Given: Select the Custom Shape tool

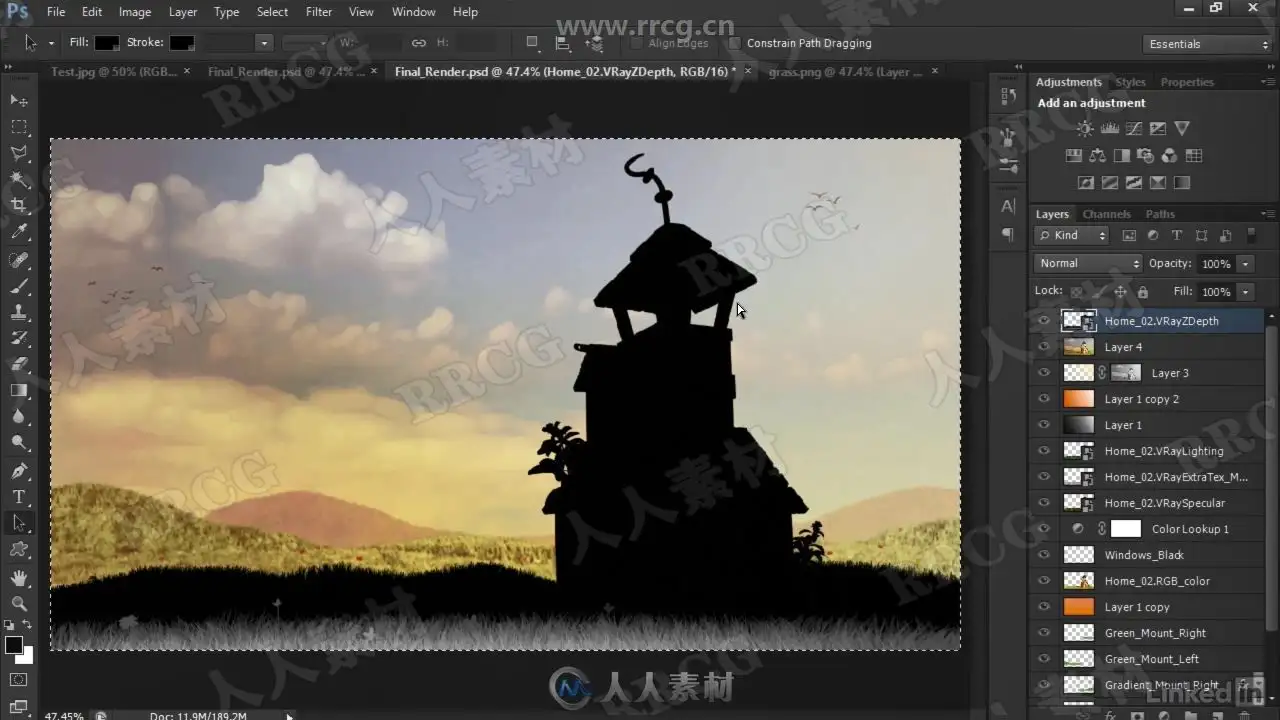Looking at the screenshot, I should click(19, 549).
